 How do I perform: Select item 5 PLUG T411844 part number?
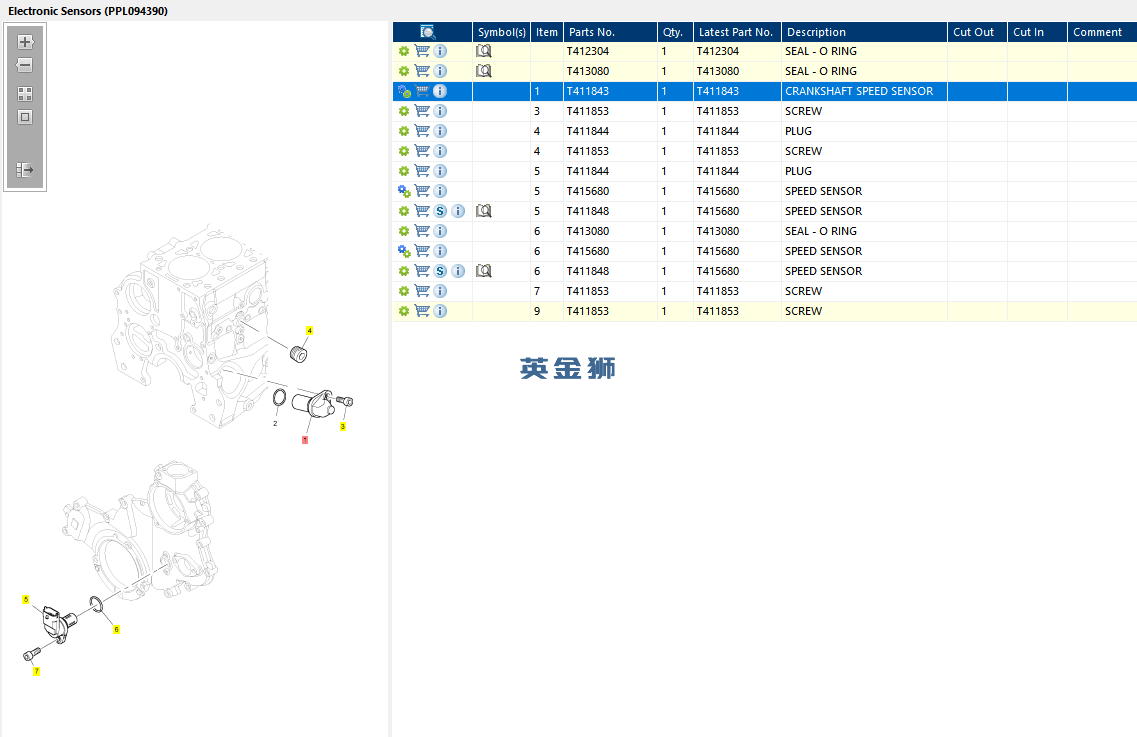tap(587, 171)
